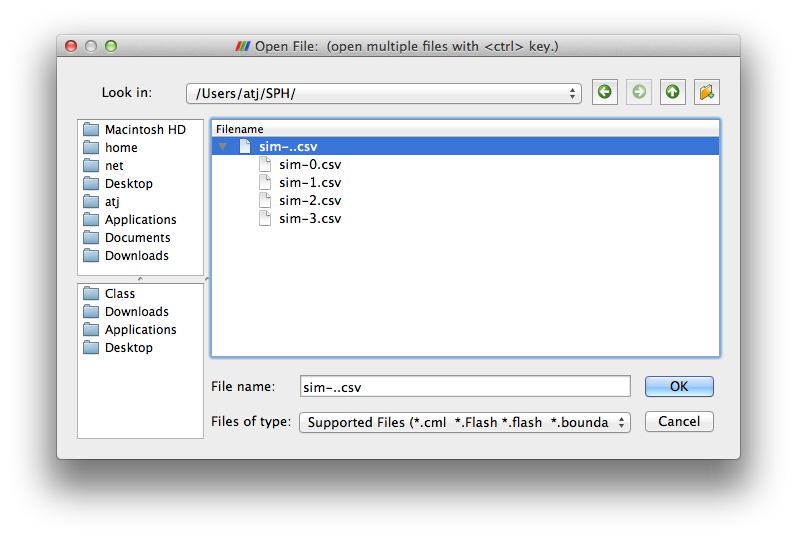Collapse the sim-..csv file group

pyautogui.click(x=223, y=147)
